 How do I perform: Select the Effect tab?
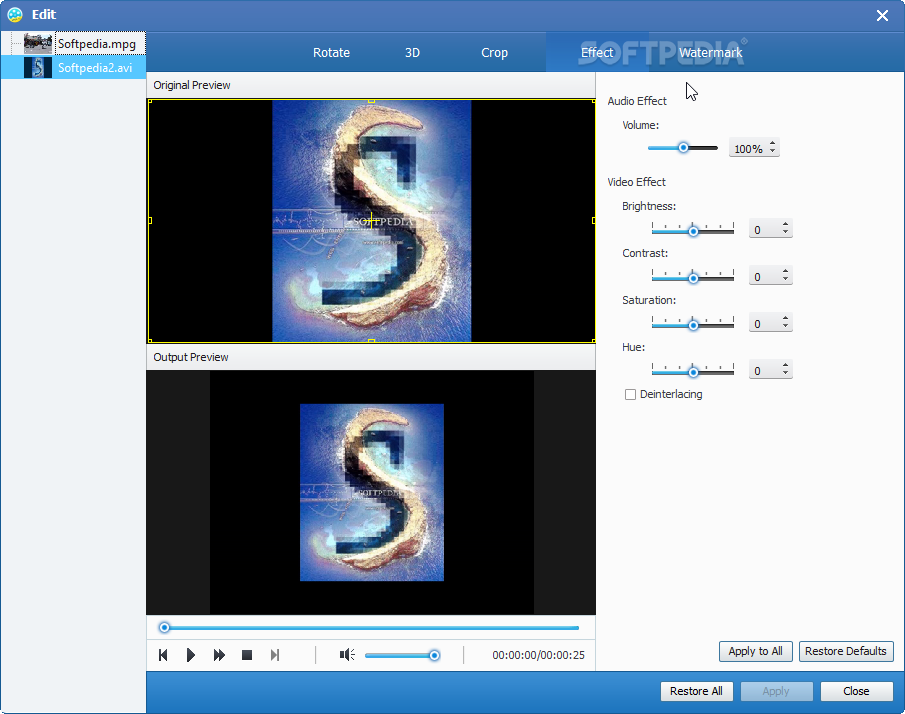pos(597,53)
